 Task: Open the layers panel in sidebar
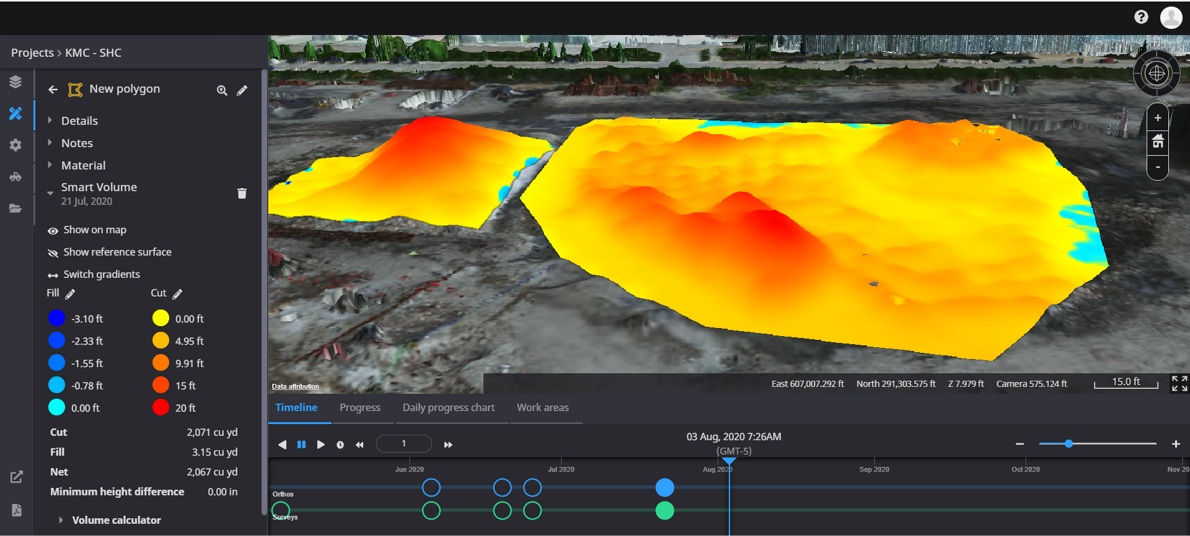[x=15, y=82]
